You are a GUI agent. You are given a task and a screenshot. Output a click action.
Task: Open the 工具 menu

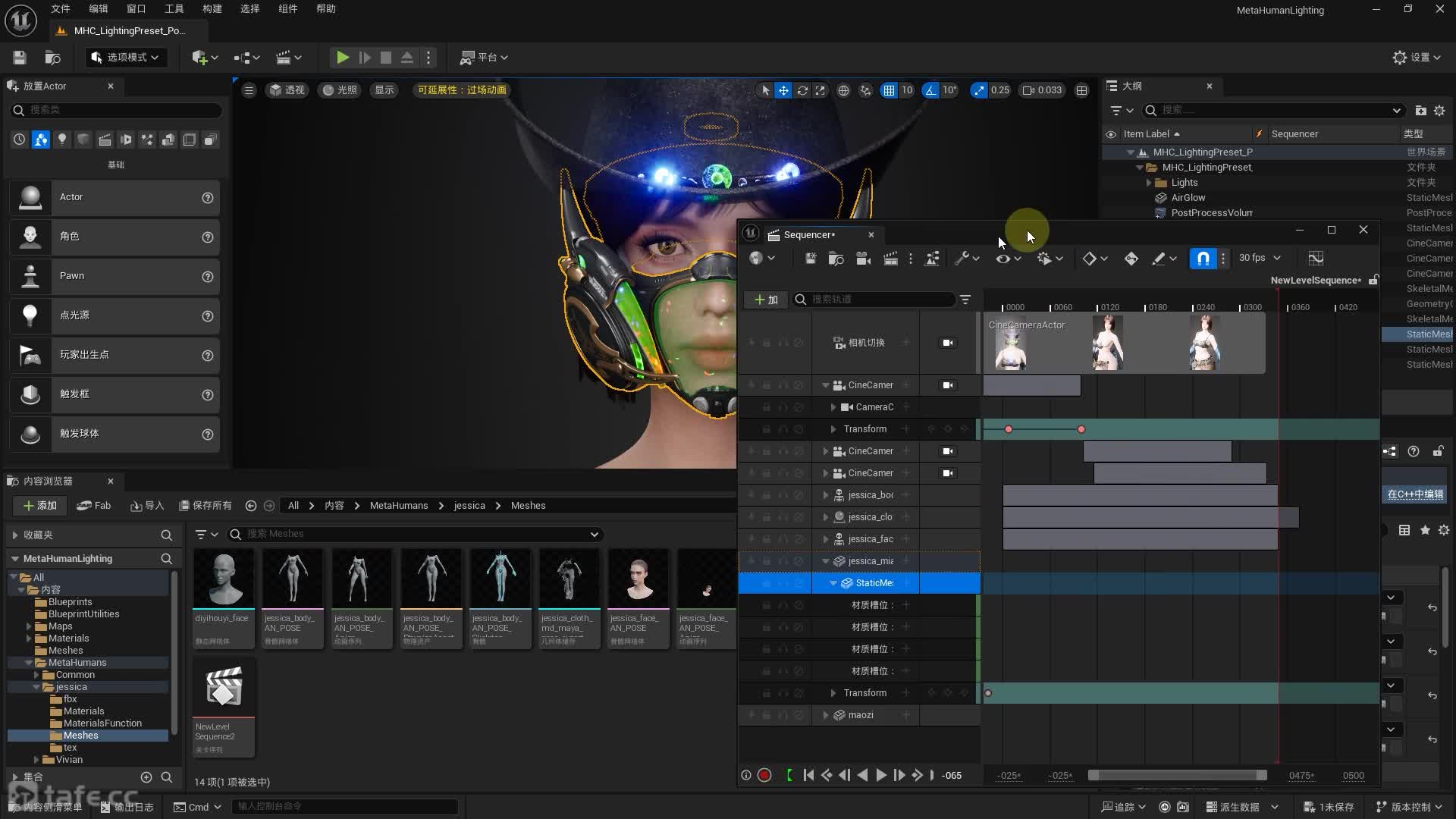pos(174,9)
